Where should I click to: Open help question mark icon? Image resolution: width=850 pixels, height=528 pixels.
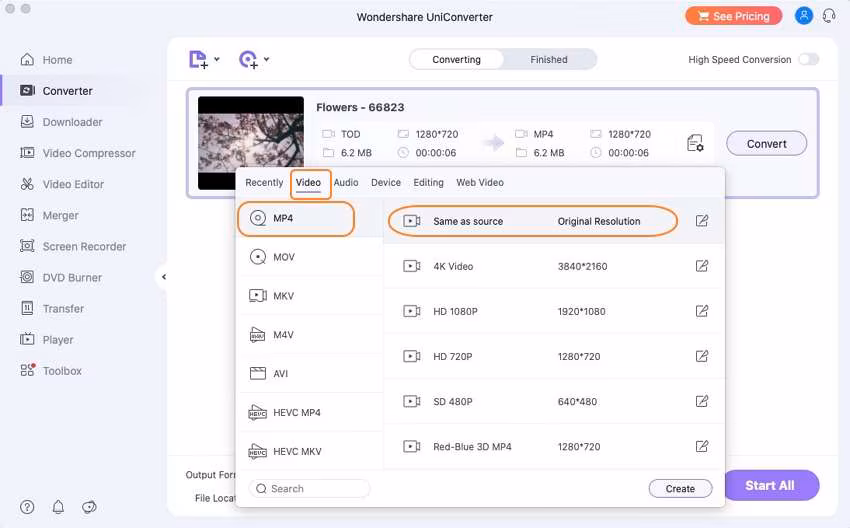27,507
